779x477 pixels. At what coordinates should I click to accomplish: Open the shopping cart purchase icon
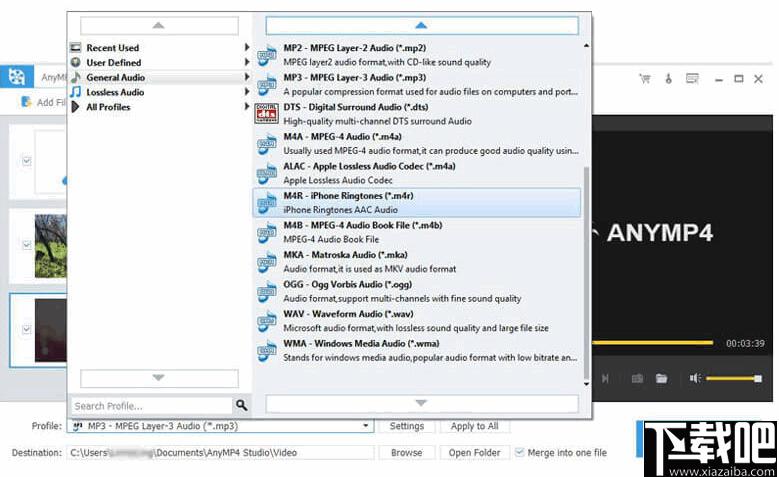(x=645, y=79)
